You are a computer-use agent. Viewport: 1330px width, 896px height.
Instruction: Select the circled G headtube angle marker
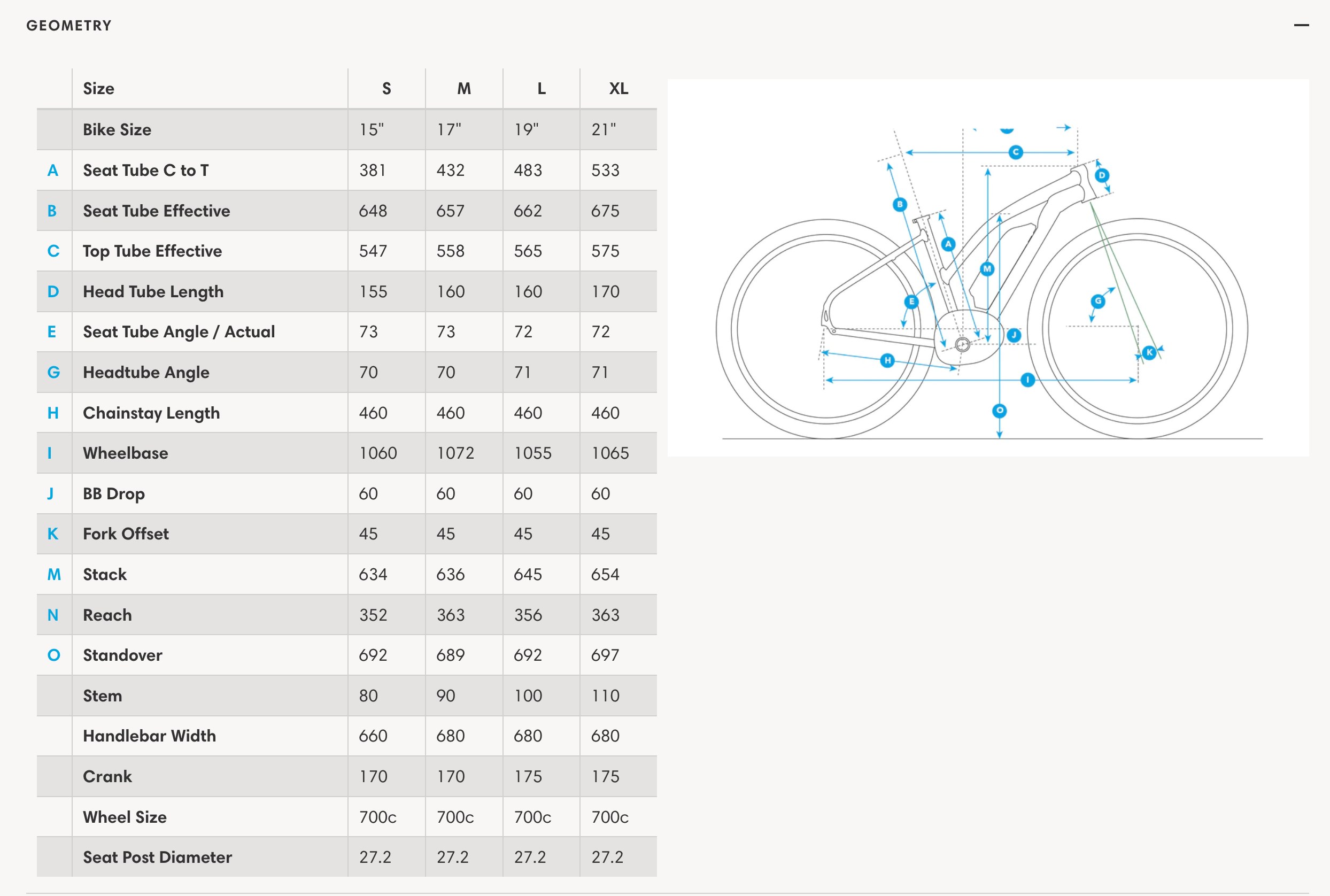1097,301
